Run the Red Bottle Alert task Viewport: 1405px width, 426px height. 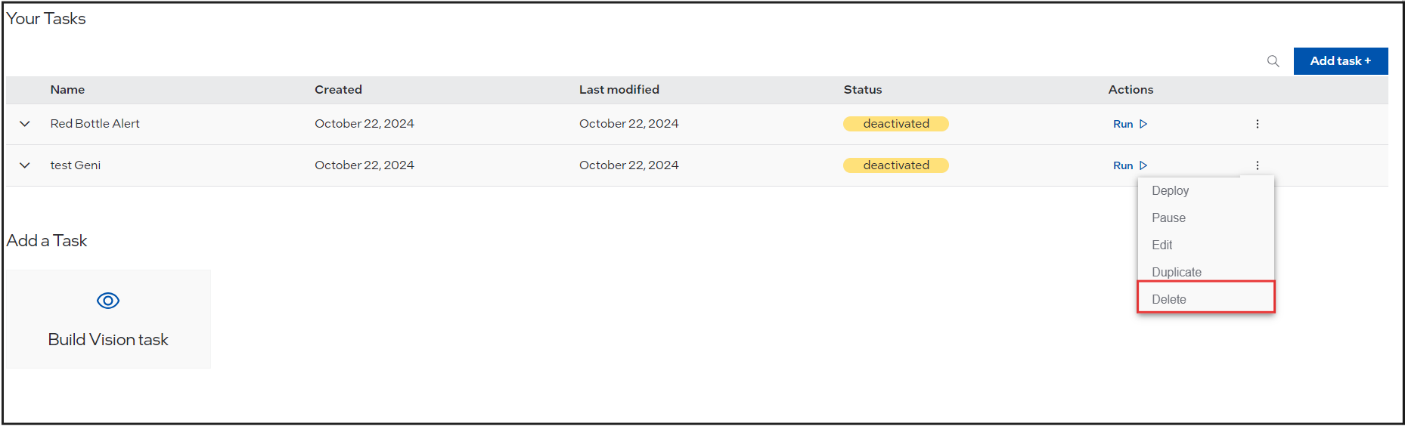pos(1130,125)
